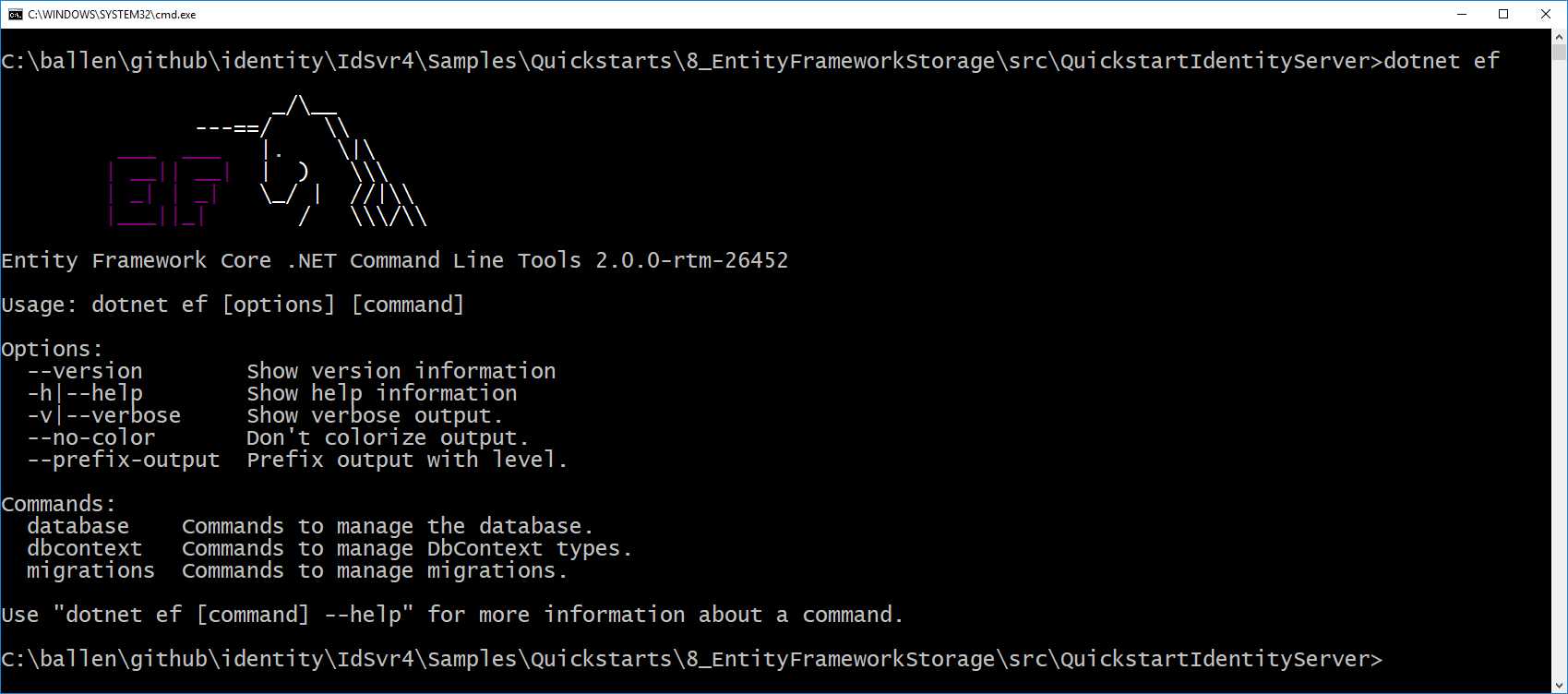Click the C:\WINDOWS\SYSTEM32\cmd.exe title text
Screen dimensions: 1568x694
(x=112, y=15)
